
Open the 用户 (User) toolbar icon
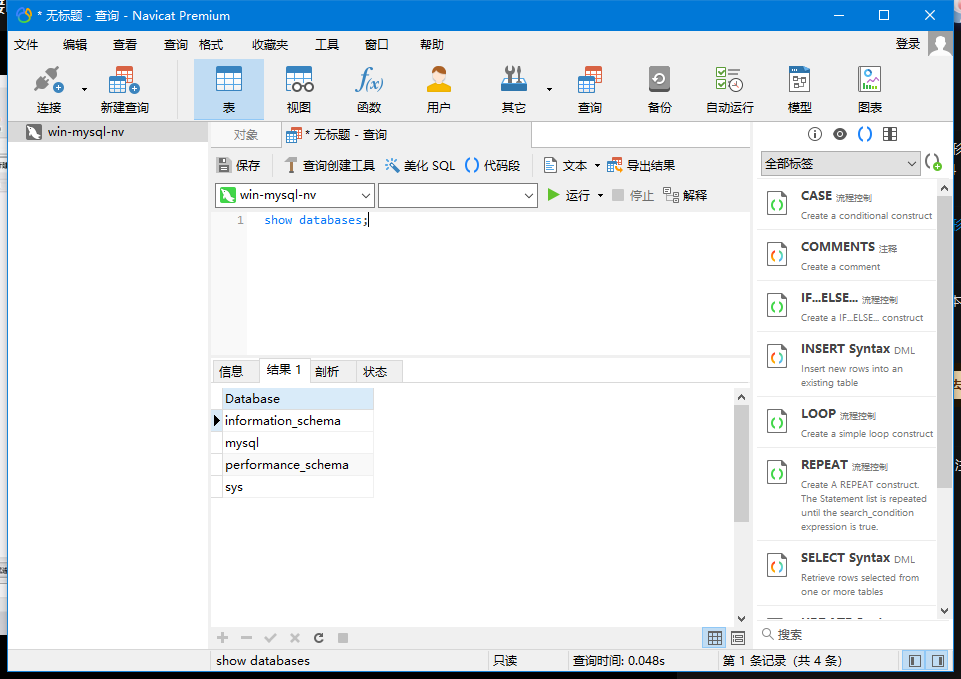coord(439,89)
